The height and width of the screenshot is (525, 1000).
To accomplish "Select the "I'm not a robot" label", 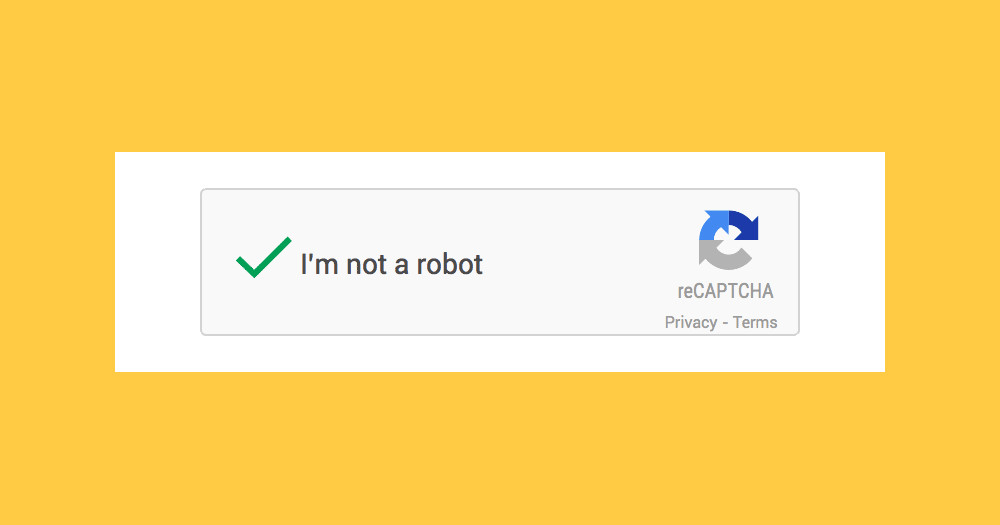I will (392, 264).
